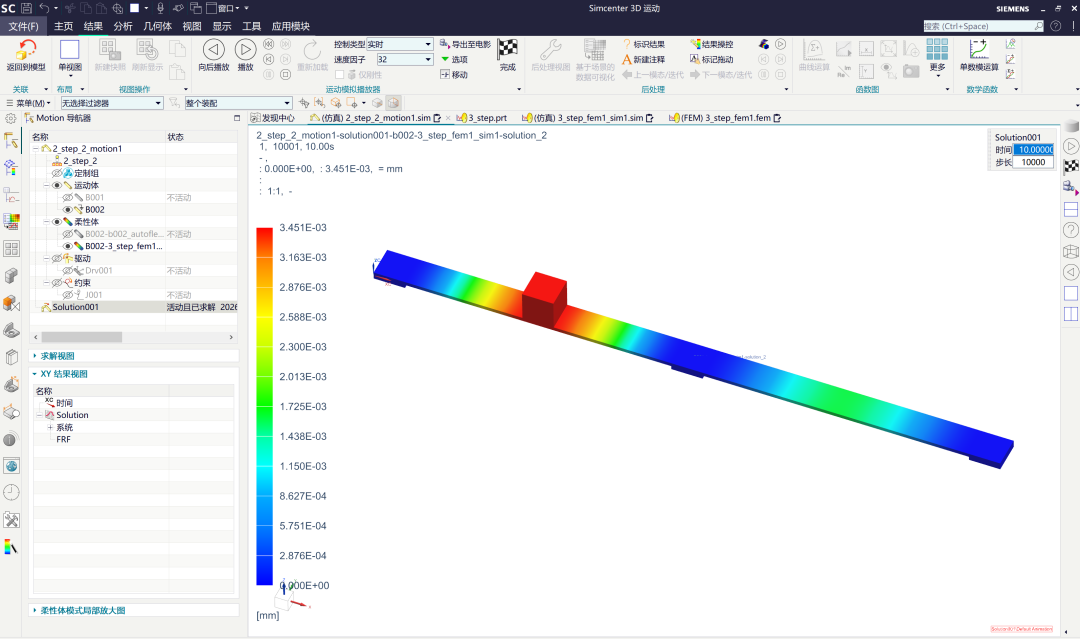
Task: Collapse the XY 结果视图 section
Action: [35, 374]
